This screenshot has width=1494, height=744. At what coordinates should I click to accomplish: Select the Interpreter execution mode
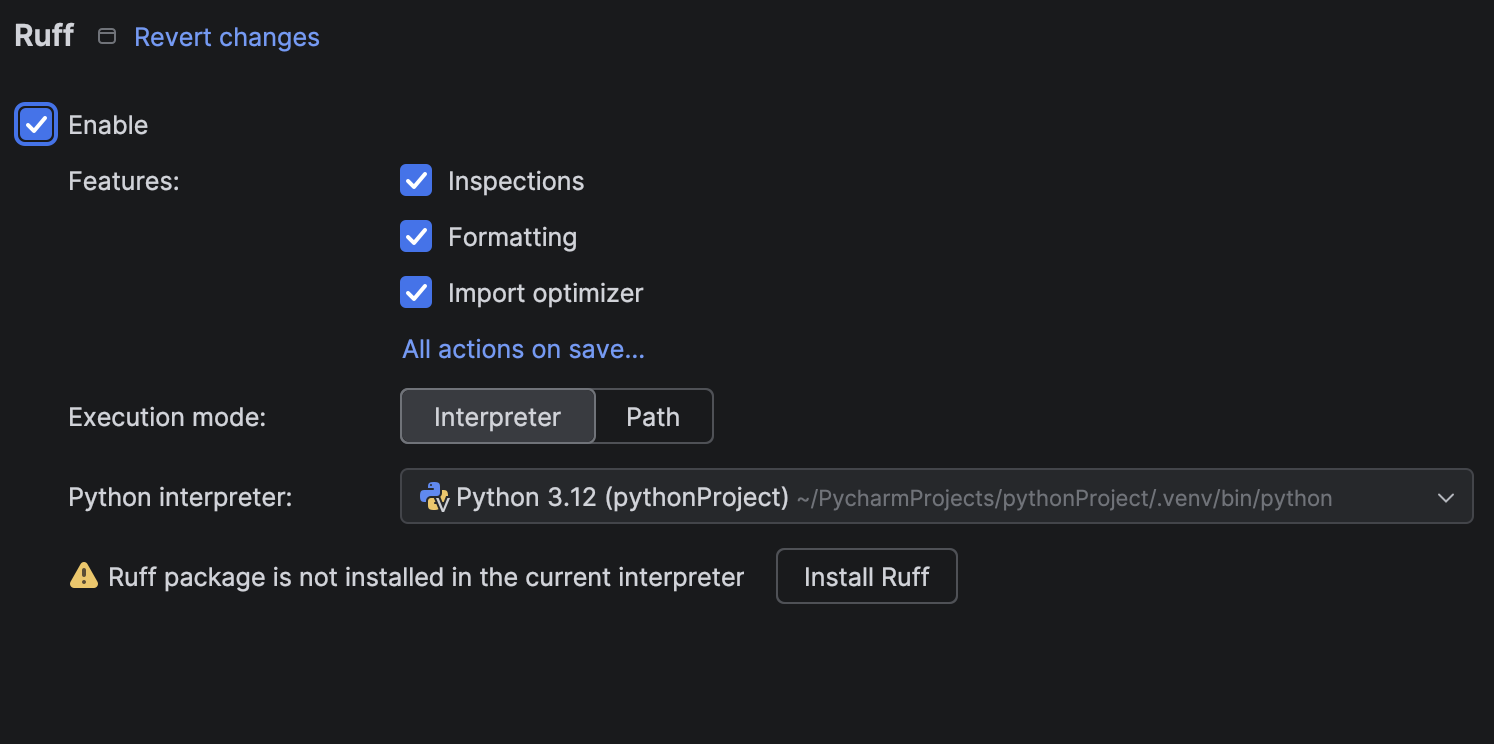click(x=497, y=416)
